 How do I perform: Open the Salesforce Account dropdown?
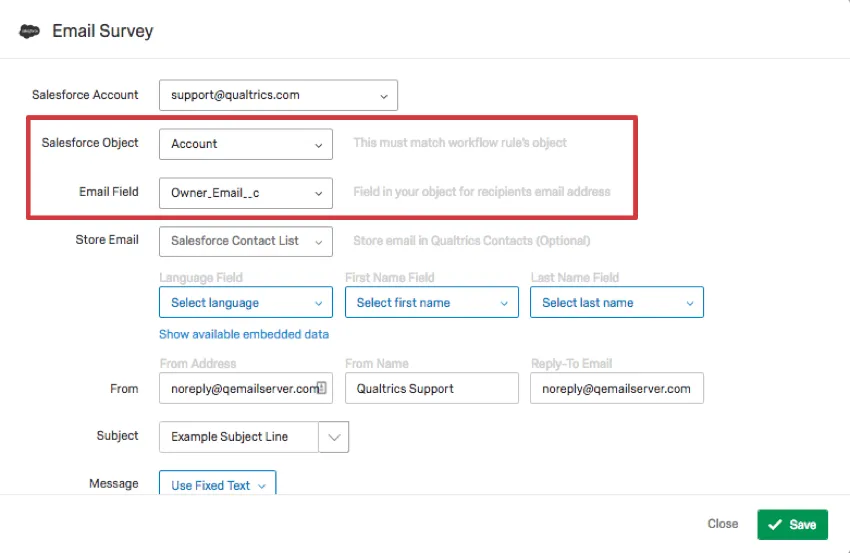pos(278,96)
